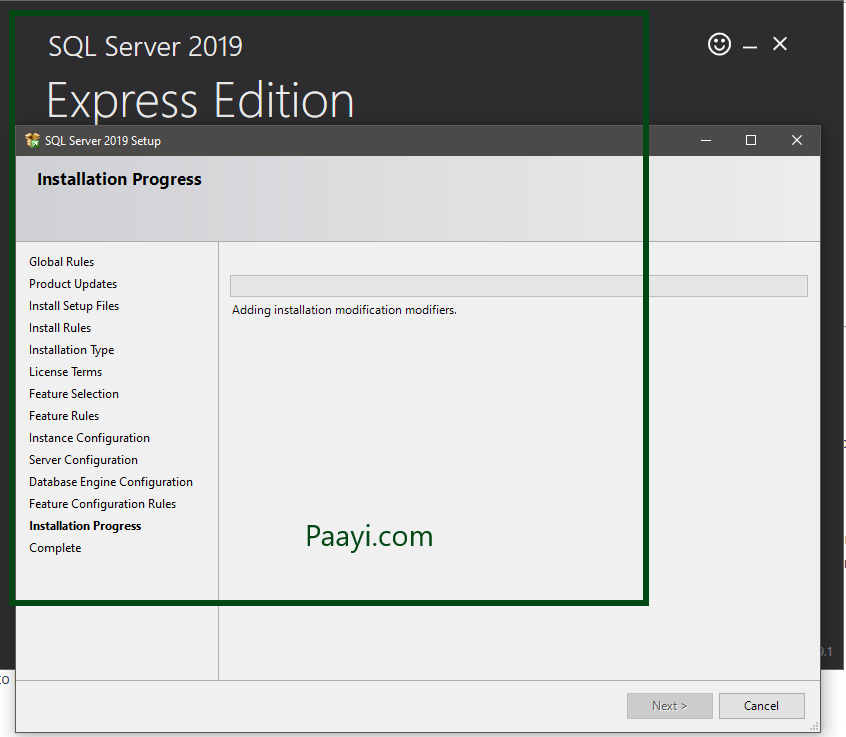Click the Installation Progress sidebar item
The width and height of the screenshot is (846, 737).
pyautogui.click(x=85, y=526)
